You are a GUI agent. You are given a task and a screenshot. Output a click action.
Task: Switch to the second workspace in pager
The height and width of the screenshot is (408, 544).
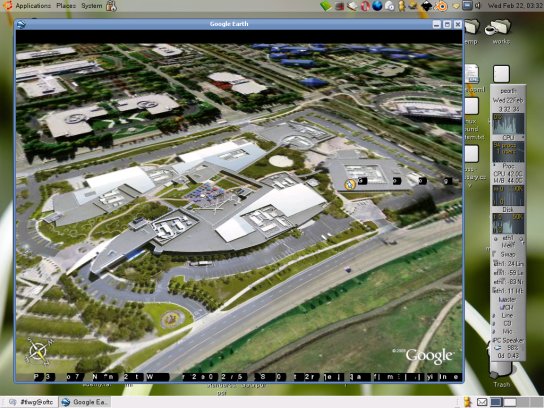tap(510, 402)
